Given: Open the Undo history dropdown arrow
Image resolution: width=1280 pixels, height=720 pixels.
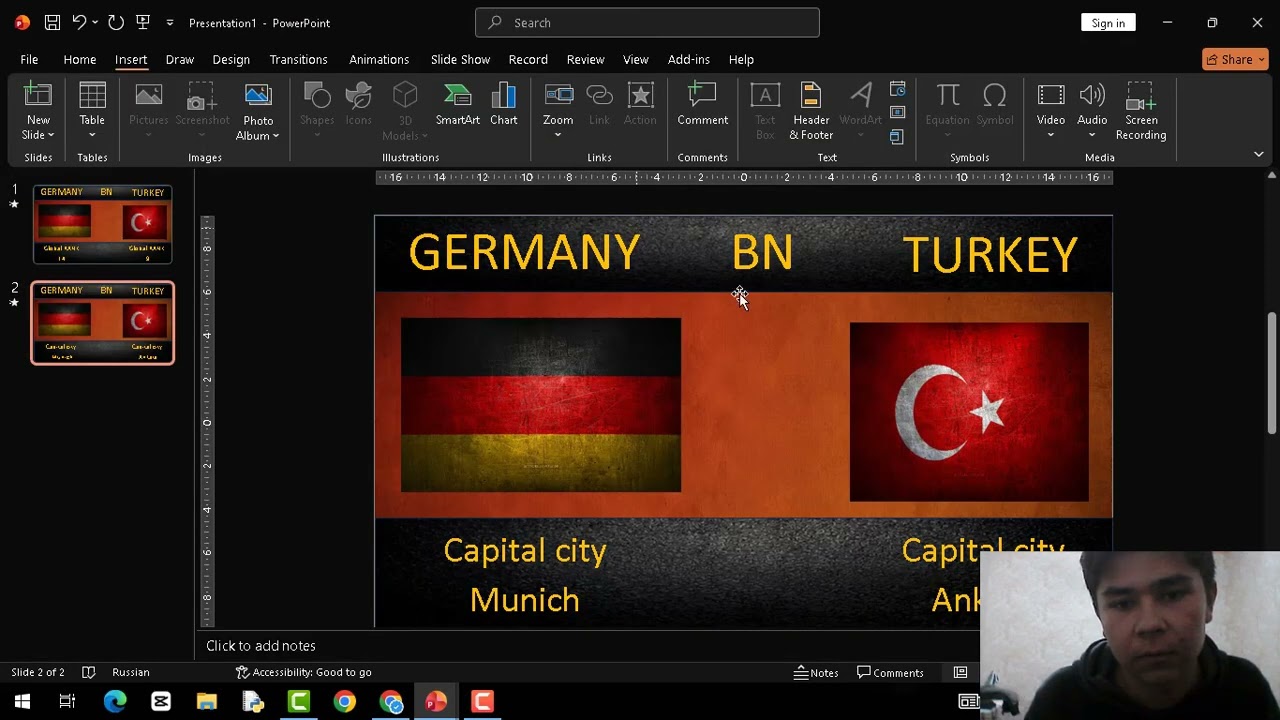Looking at the screenshot, I should (x=94, y=22).
